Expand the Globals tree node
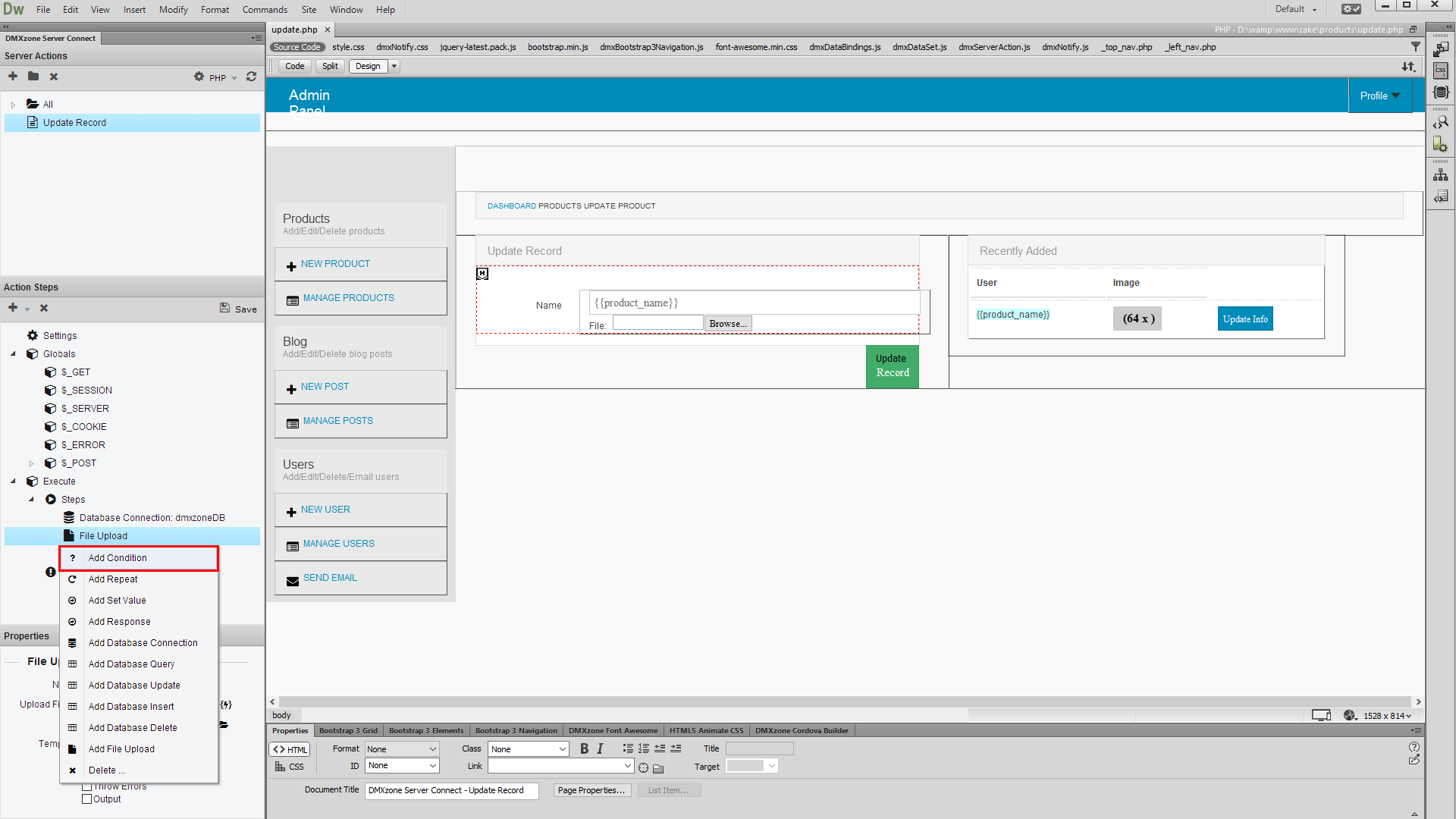Screen dimensions: 1456x819 [x=13, y=354]
